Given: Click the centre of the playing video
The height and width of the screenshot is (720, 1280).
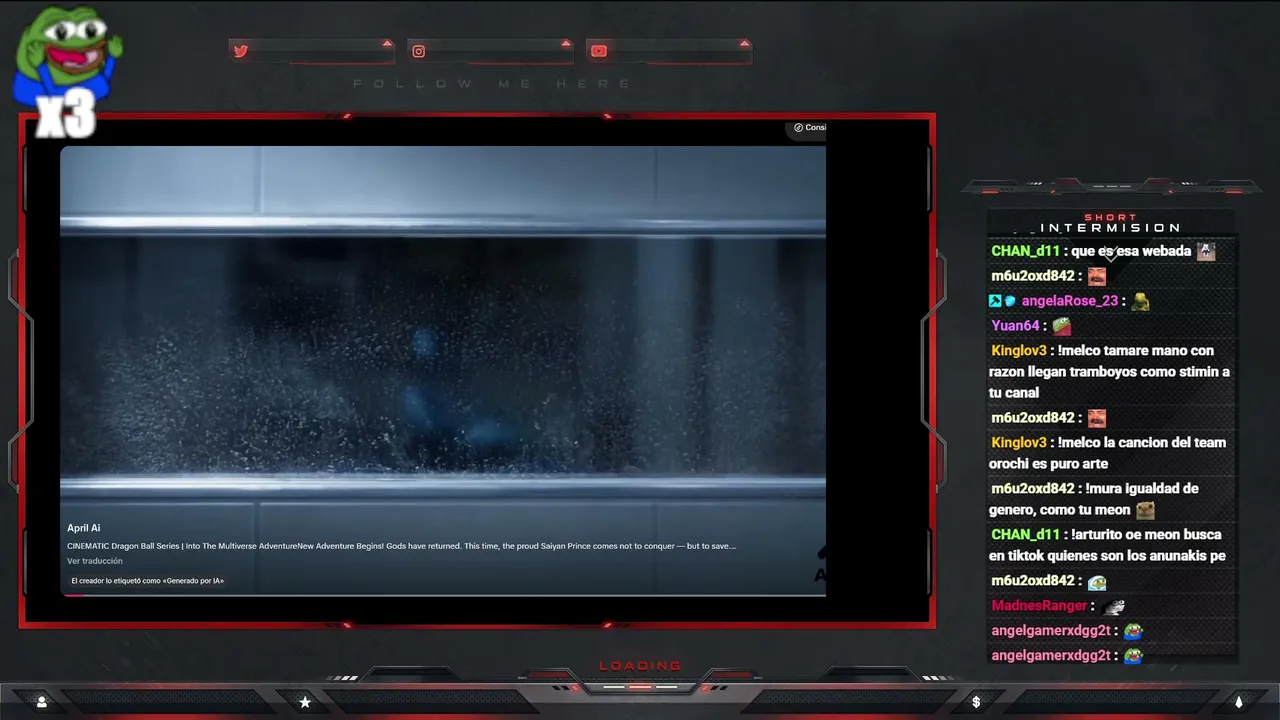Looking at the screenshot, I should coord(443,370).
